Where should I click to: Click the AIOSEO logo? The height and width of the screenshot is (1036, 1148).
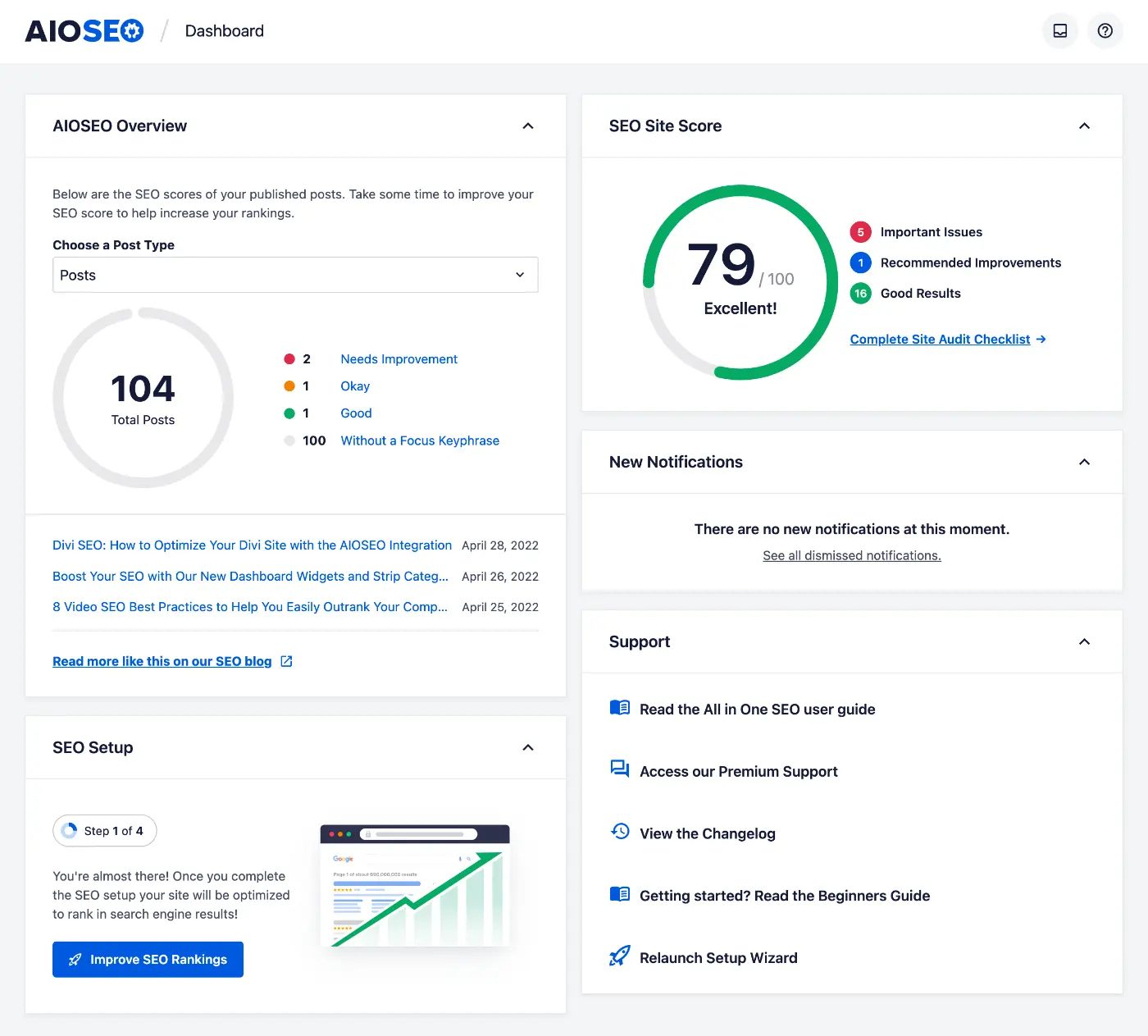84,30
